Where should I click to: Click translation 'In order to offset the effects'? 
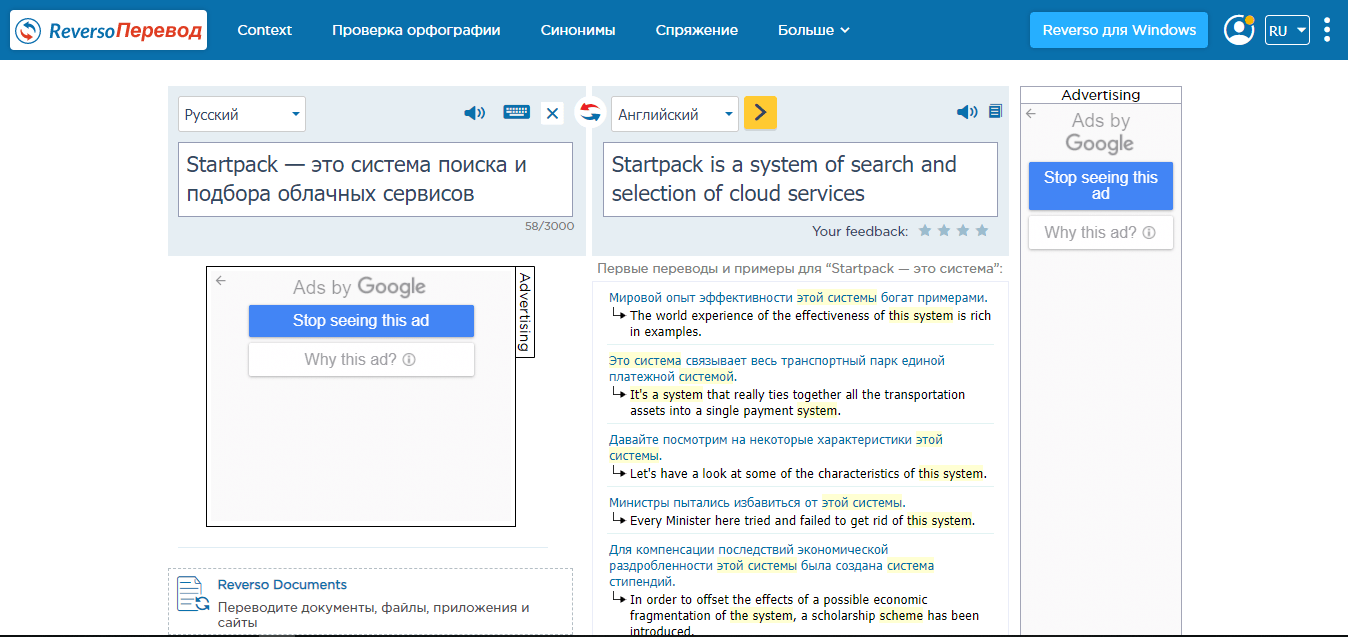pyautogui.click(x=805, y=615)
